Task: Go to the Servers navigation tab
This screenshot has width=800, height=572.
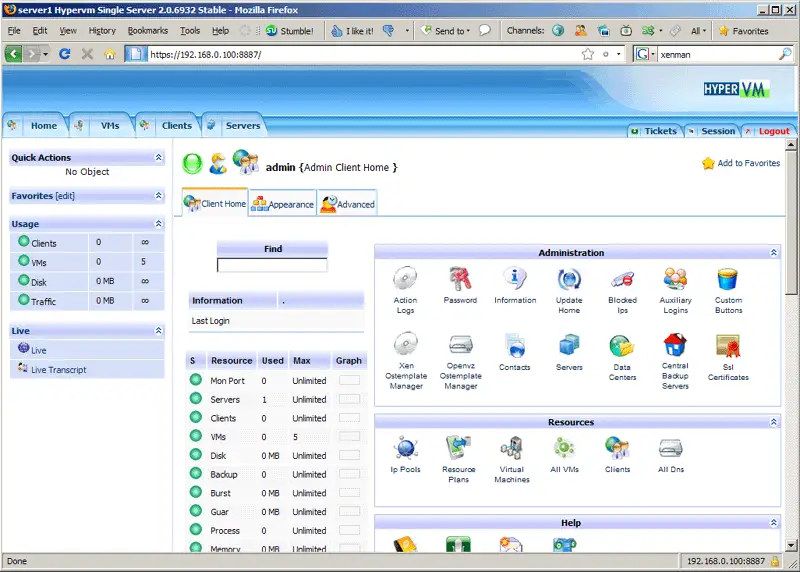Action: (235, 126)
